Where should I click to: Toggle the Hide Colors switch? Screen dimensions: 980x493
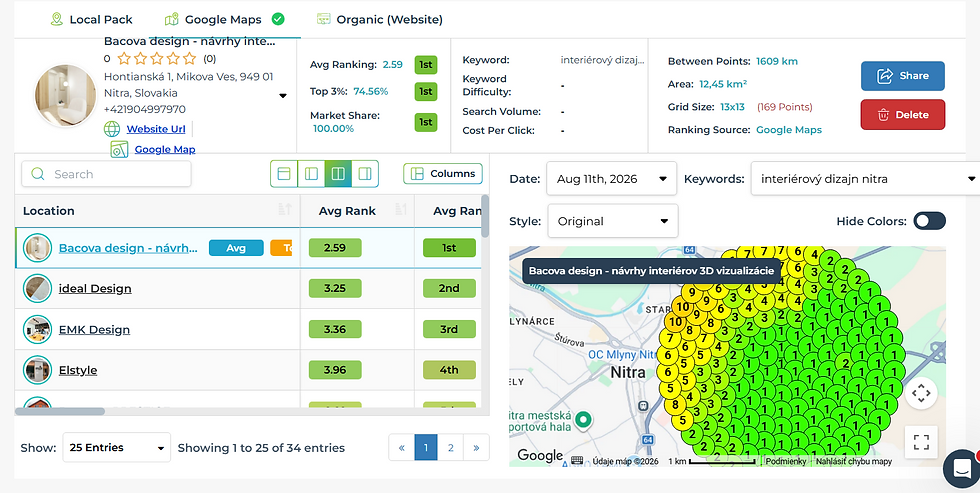coord(929,221)
